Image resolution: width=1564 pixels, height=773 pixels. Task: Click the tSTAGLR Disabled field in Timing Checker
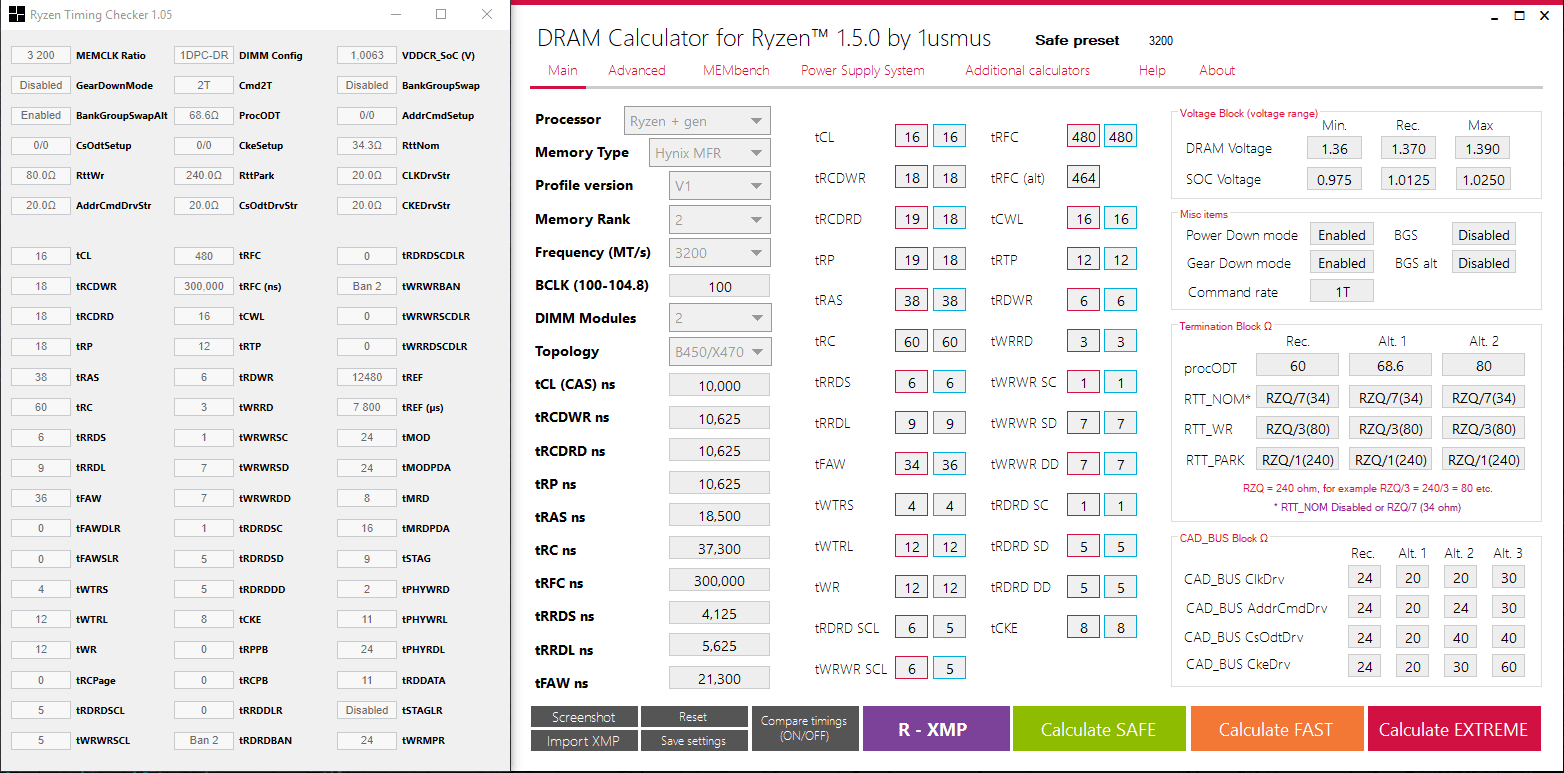click(x=367, y=710)
